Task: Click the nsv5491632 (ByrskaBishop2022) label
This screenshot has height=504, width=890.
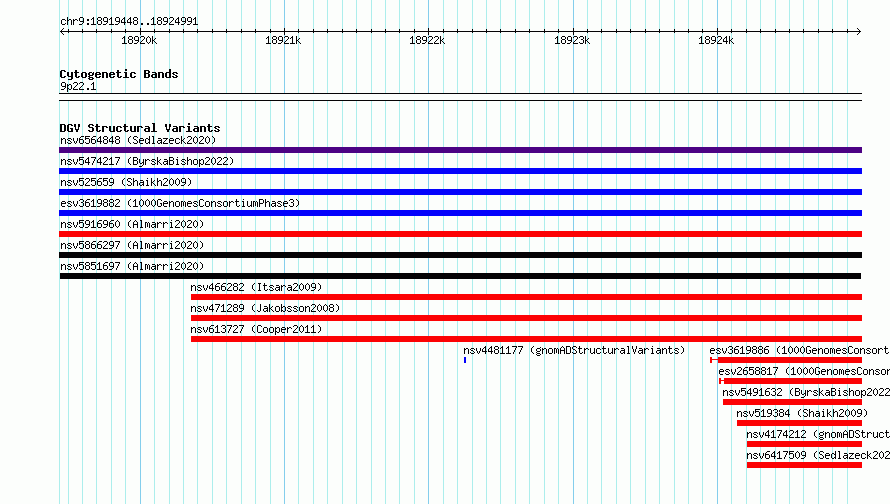Action: click(x=806, y=392)
